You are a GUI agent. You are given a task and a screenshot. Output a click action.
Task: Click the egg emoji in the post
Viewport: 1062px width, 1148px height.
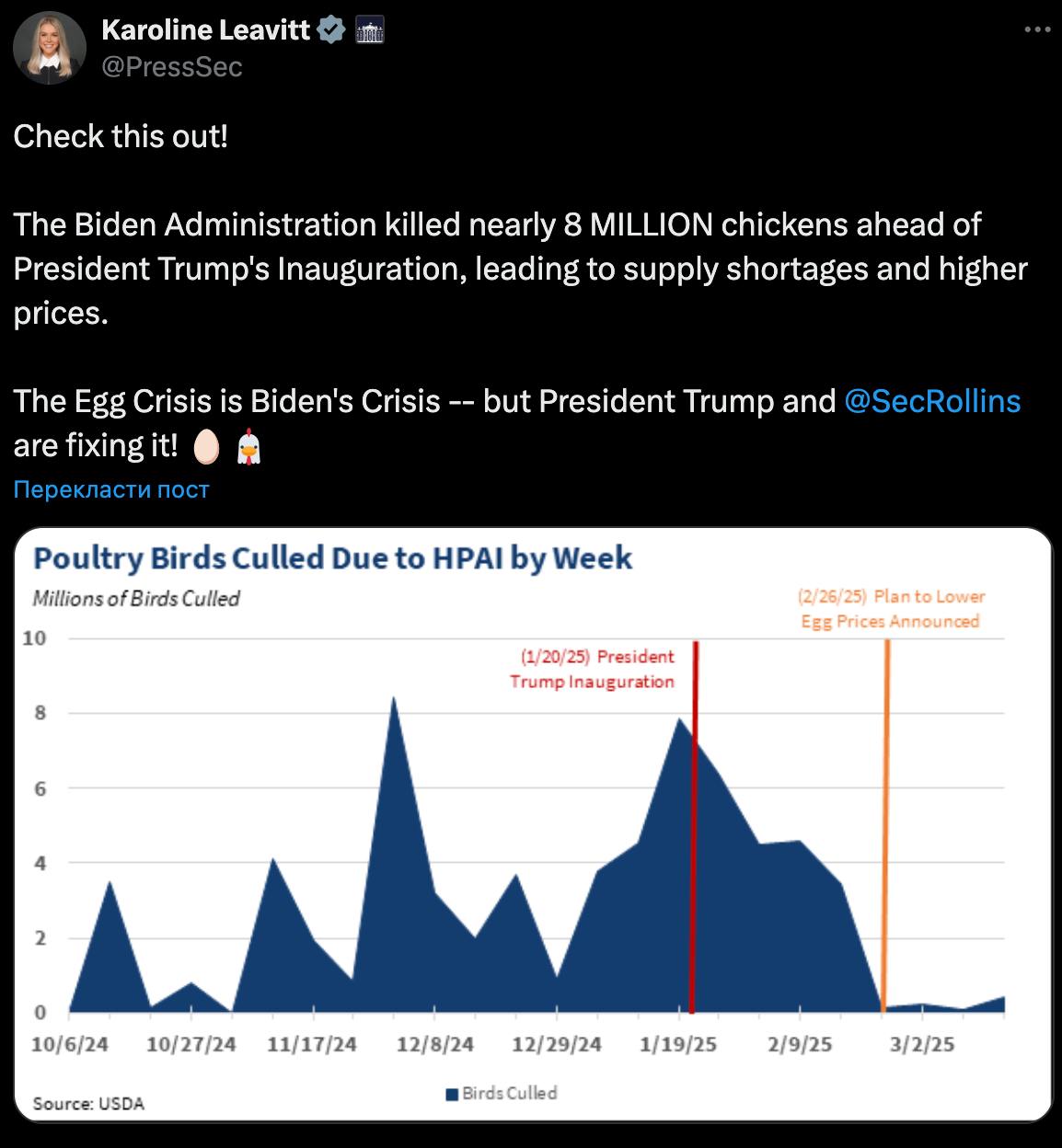click(x=207, y=447)
